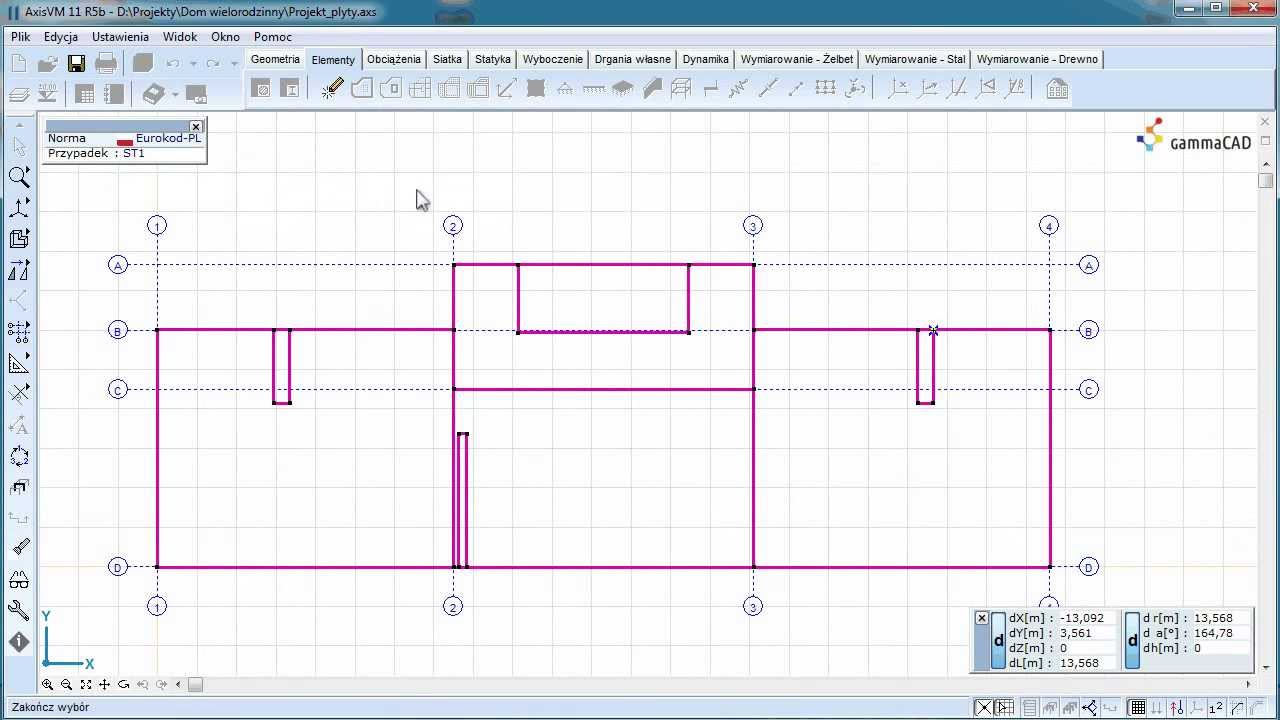Open the cross-section library I-beam icon
This screenshot has width=1280, height=720.
[290, 89]
